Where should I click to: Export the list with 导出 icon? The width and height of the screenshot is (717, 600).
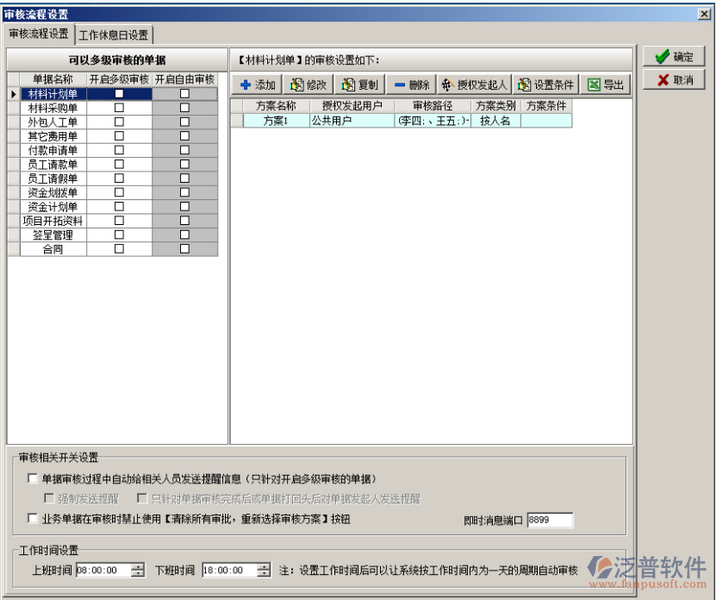click(606, 85)
